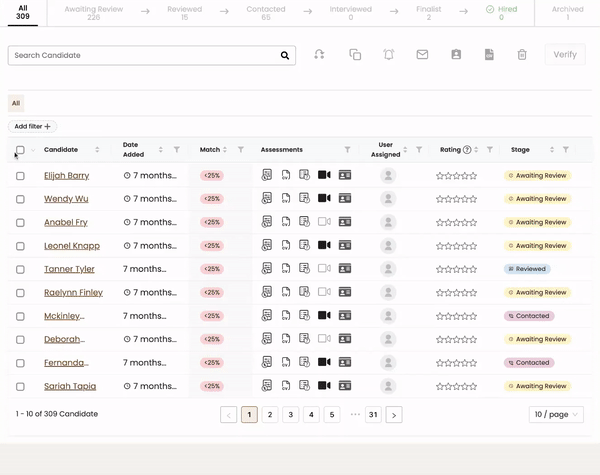
Task: Expand the Add filter control
Action: tap(33, 127)
